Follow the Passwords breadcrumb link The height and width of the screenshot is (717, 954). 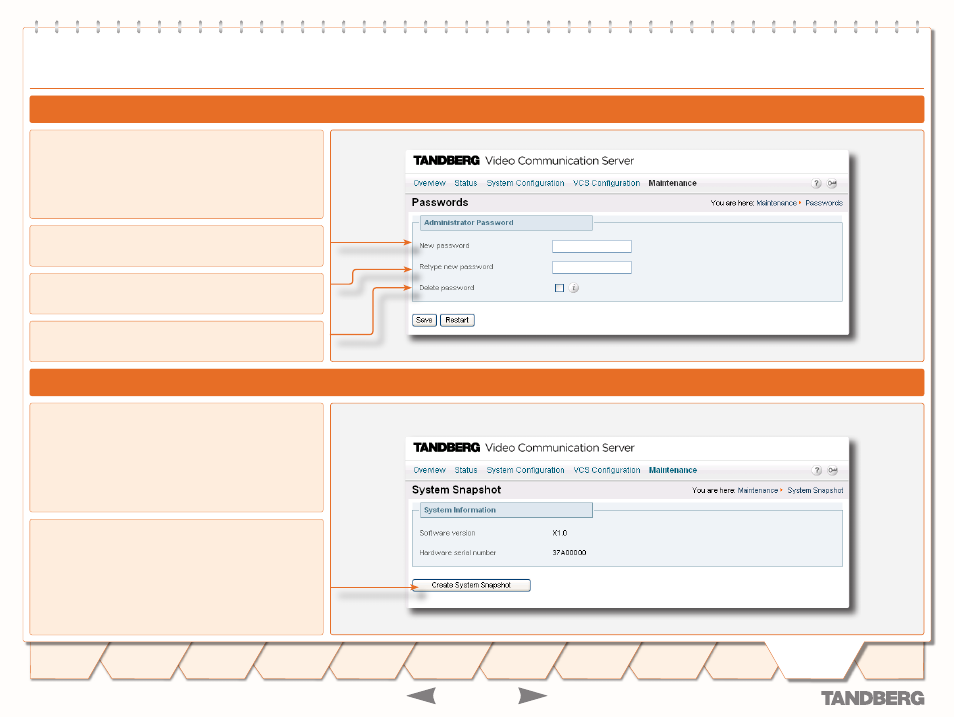tap(824, 203)
